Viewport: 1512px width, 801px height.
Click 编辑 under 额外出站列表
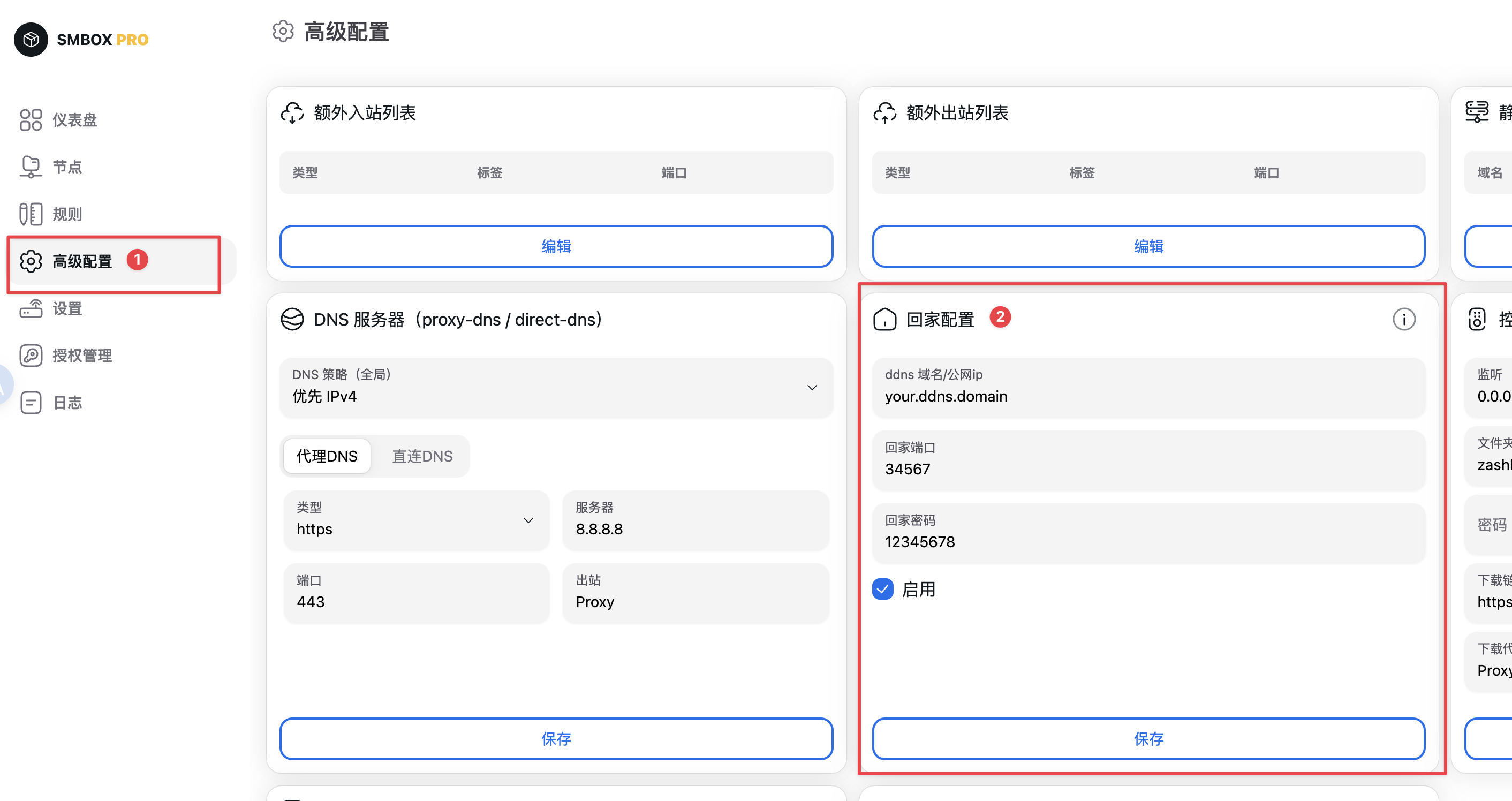click(1147, 246)
